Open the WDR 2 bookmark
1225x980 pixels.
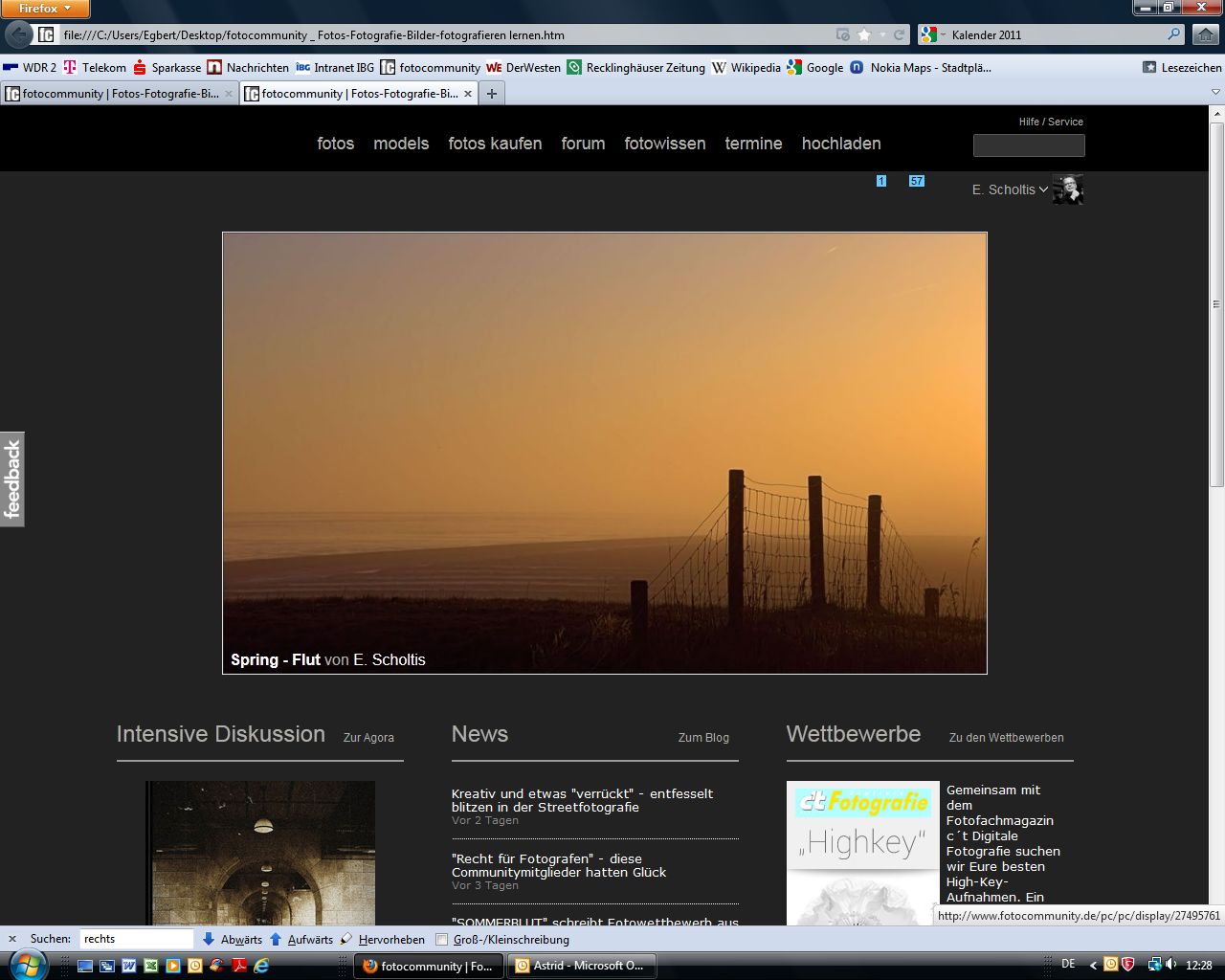tap(30, 67)
